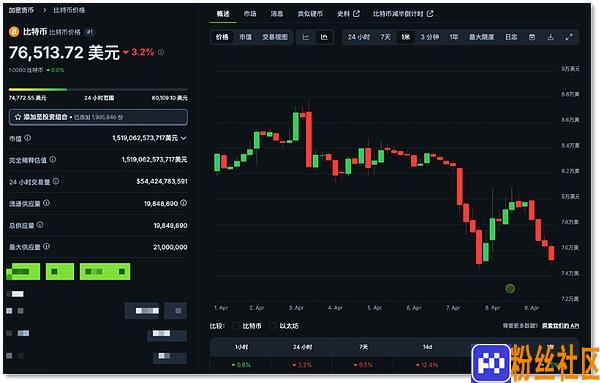This screenshot has height=383, width=600.
Task: Expand market cap value chevron
Action: coord(184,138)
